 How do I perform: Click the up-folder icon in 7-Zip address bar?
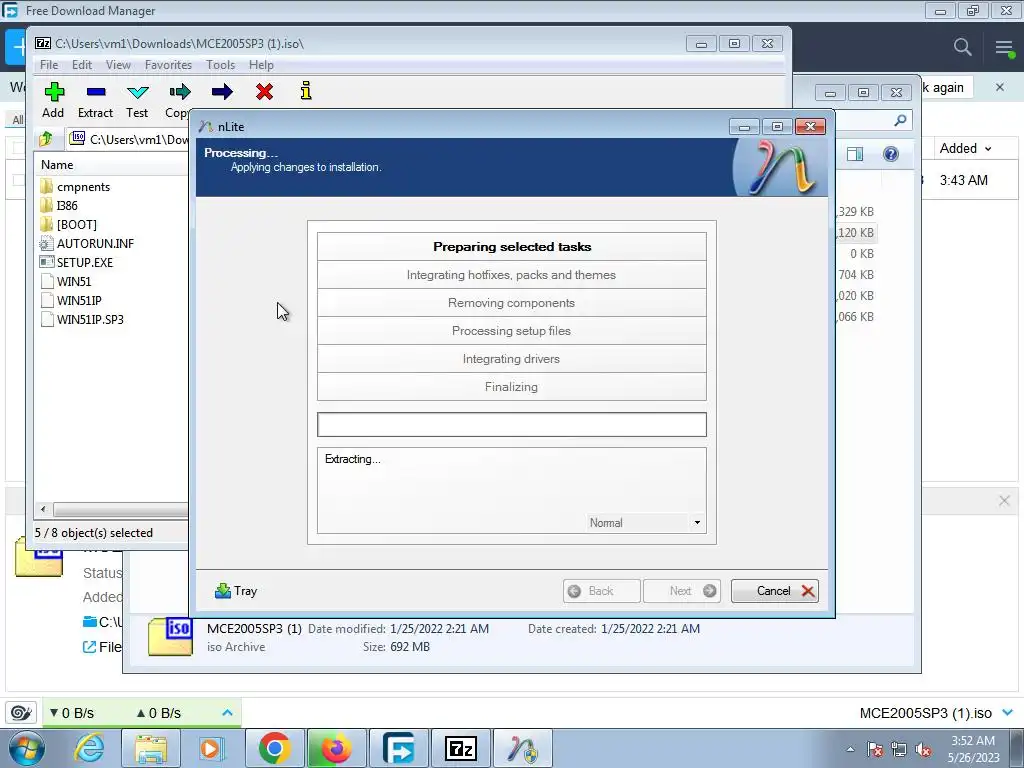point(46,138)
